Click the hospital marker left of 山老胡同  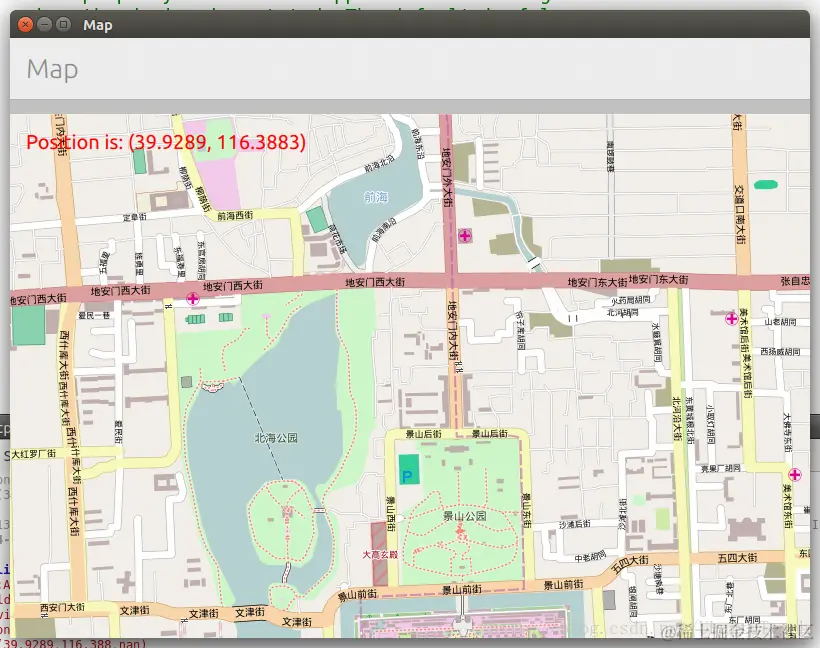(x=731, y=318)
